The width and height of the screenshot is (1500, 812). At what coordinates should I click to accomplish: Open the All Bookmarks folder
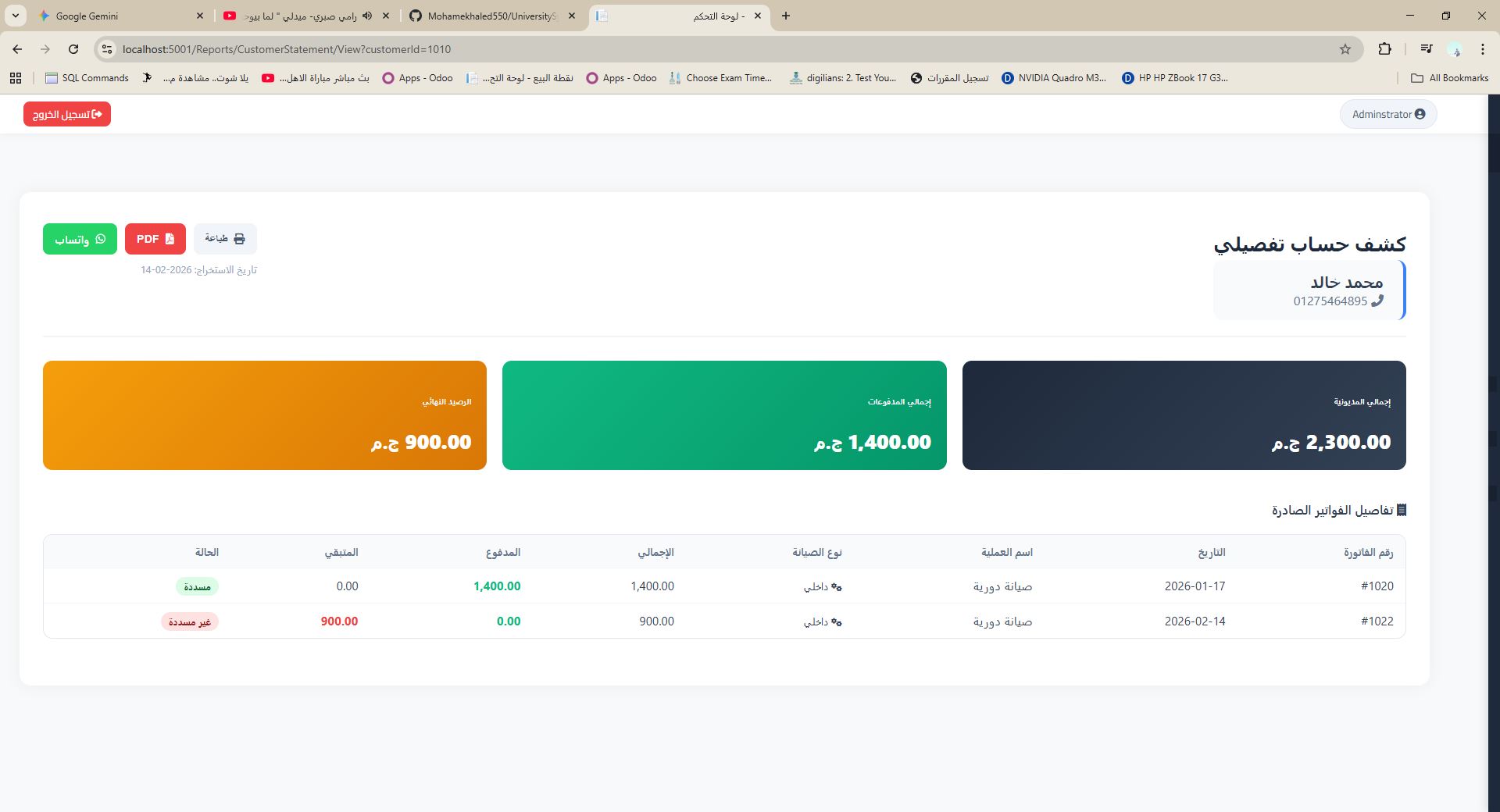click(x=1450, y=78)
